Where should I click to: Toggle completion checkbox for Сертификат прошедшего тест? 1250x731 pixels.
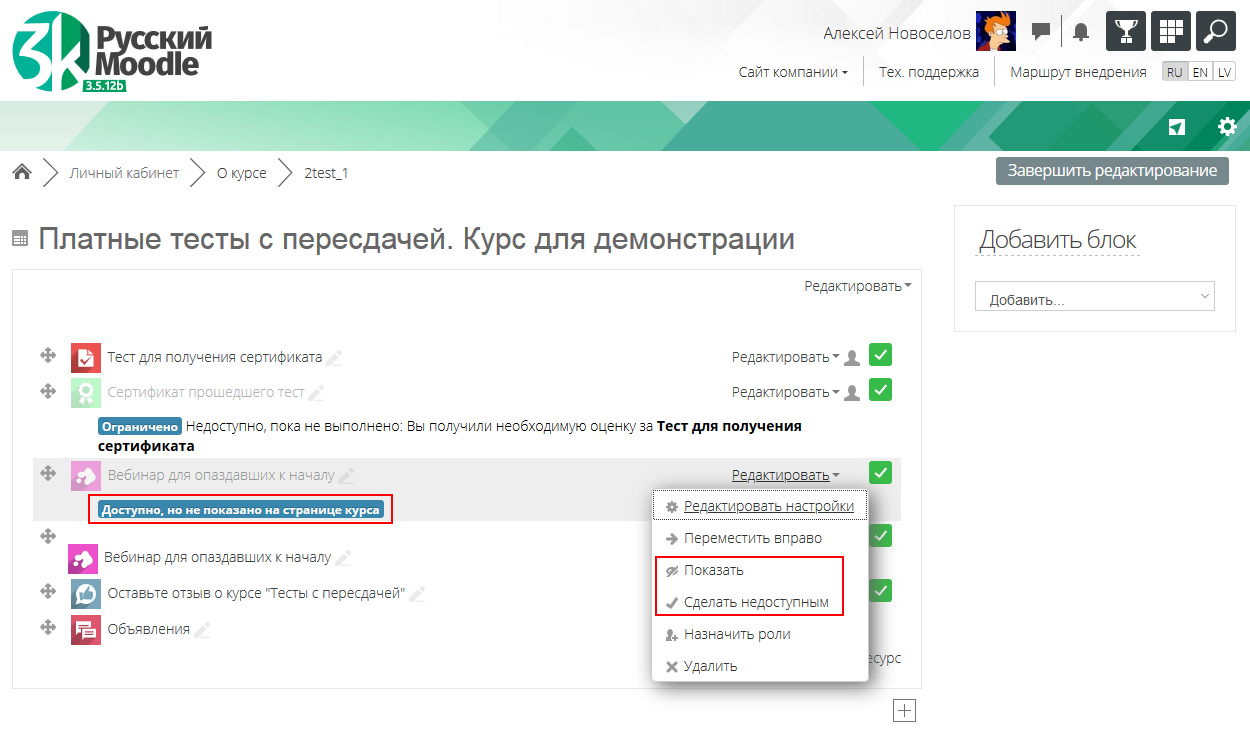[x=880, y=390]
